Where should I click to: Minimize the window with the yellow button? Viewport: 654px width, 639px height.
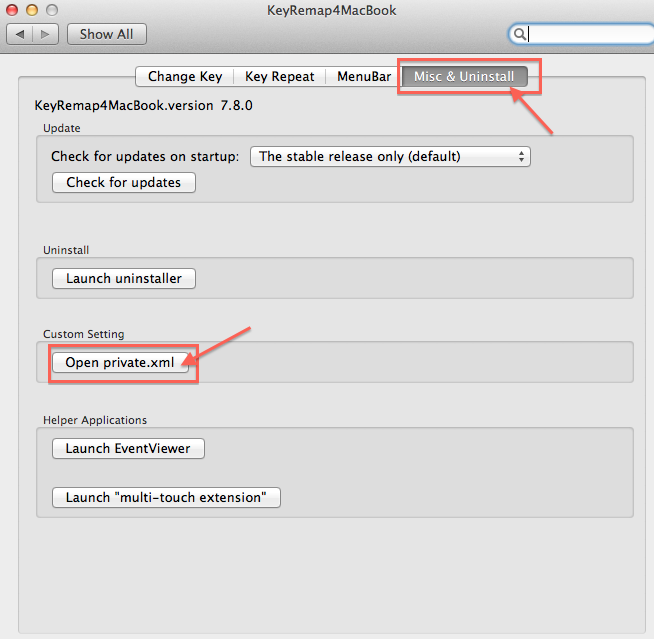pos(31,9)
